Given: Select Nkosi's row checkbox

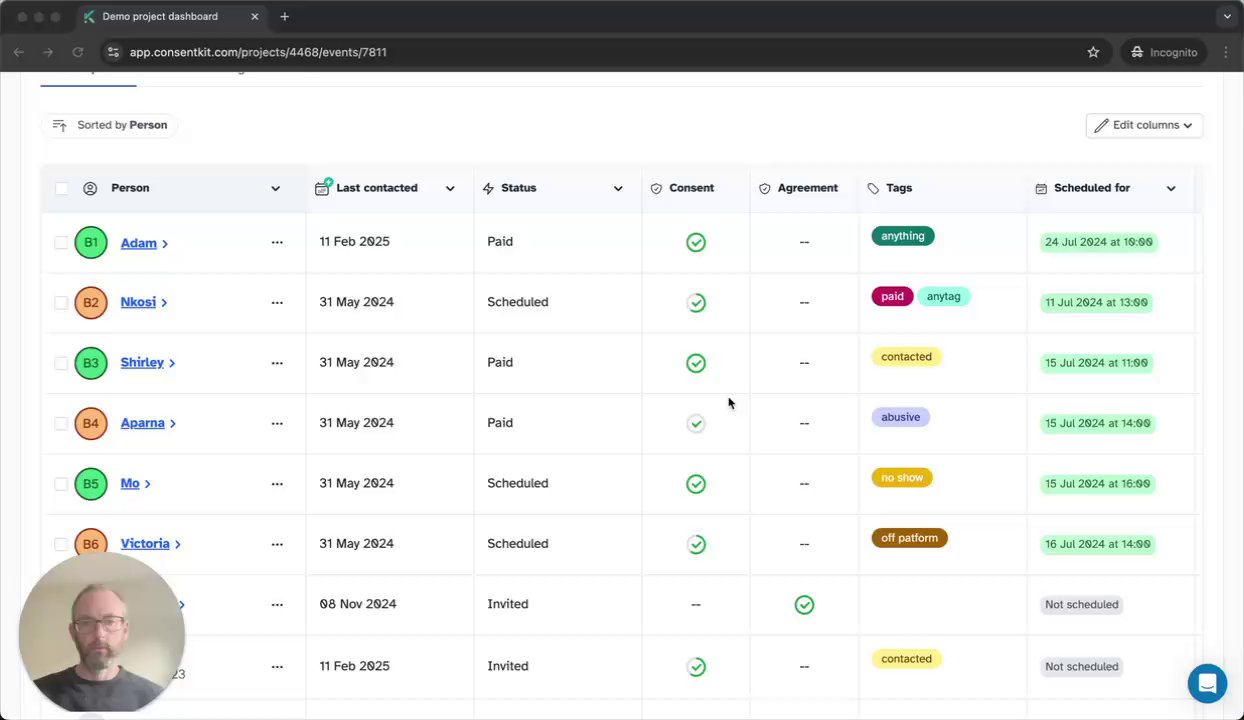Looking at the screenshot, I should (61, 302).
